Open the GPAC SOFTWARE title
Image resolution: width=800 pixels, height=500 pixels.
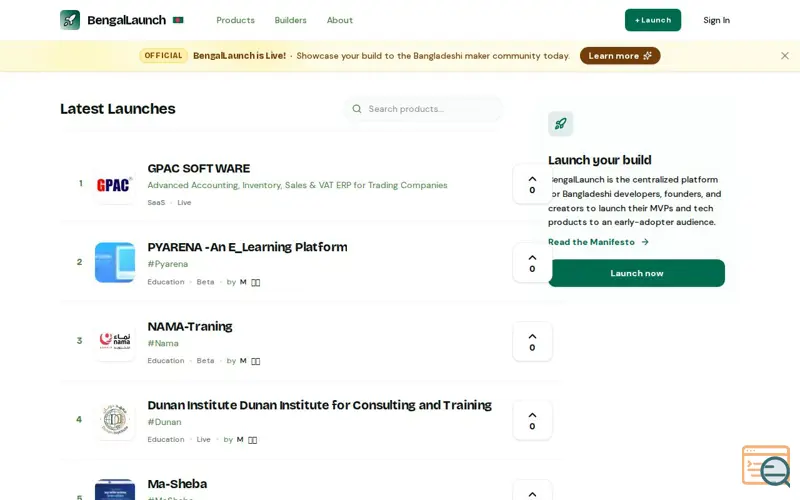(198, 168)
